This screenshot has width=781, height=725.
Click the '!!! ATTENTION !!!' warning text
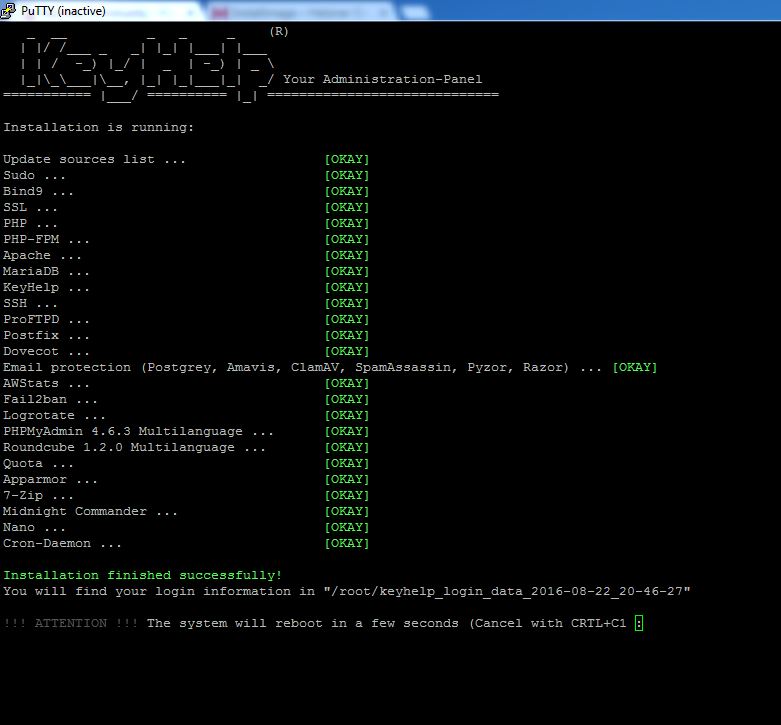click(70, 623)
